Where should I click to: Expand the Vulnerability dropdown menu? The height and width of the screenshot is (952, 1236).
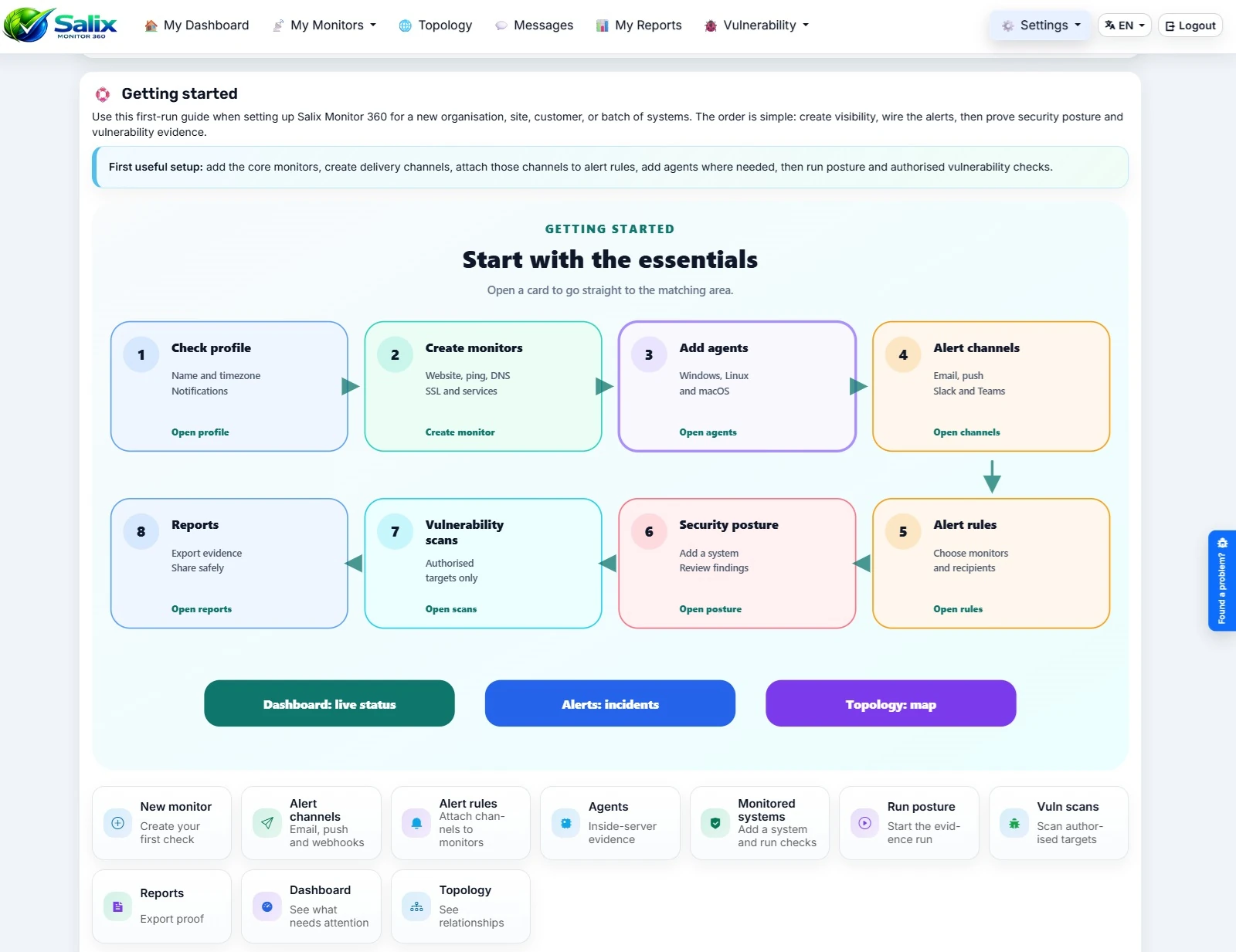(x=757, y=25)
